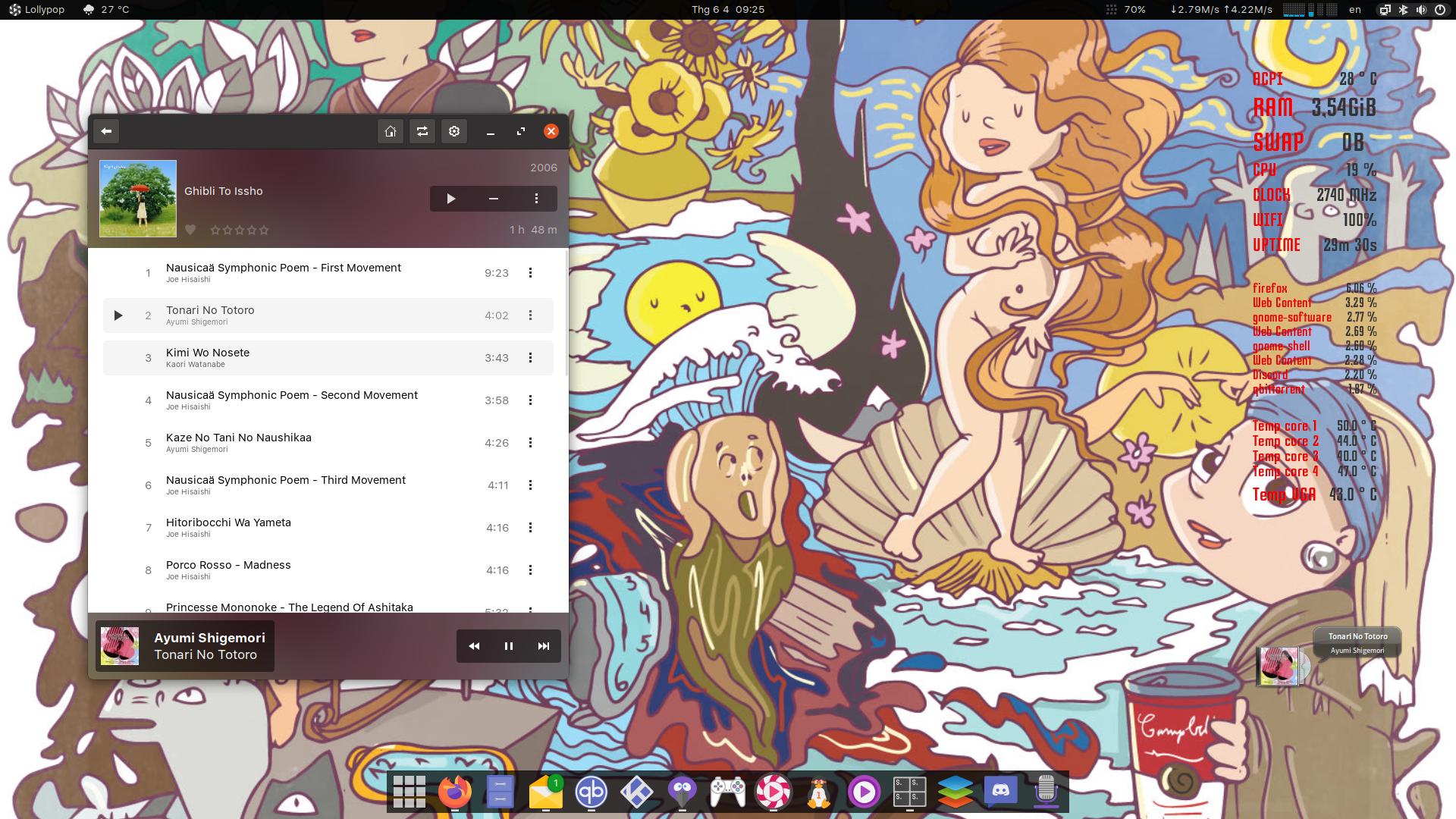Screen dimensions: 1456x819
Task: Open the purple play-button media app in dock
Action: (x=864, y=792)
